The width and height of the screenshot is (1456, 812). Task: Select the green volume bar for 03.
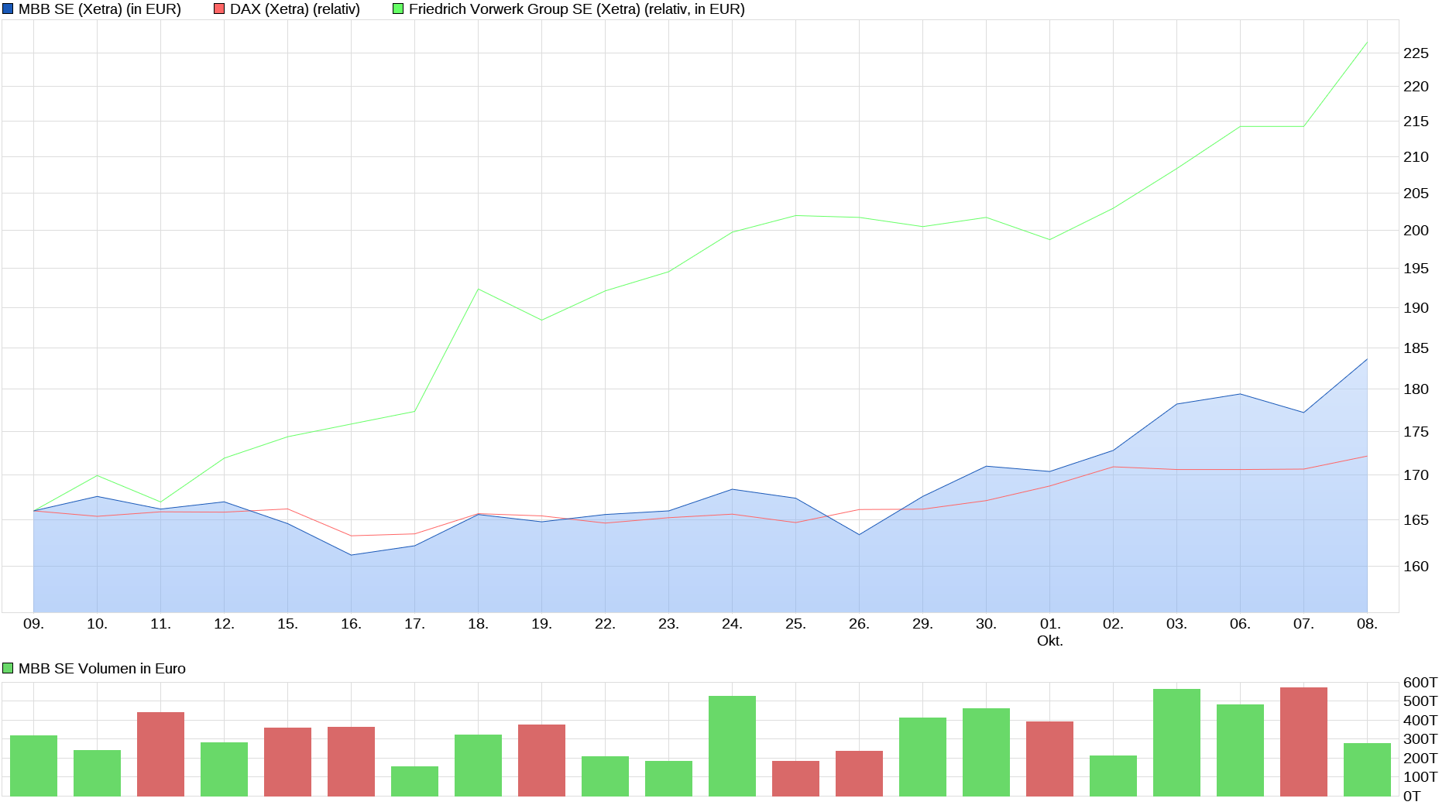click(1176, 742)
